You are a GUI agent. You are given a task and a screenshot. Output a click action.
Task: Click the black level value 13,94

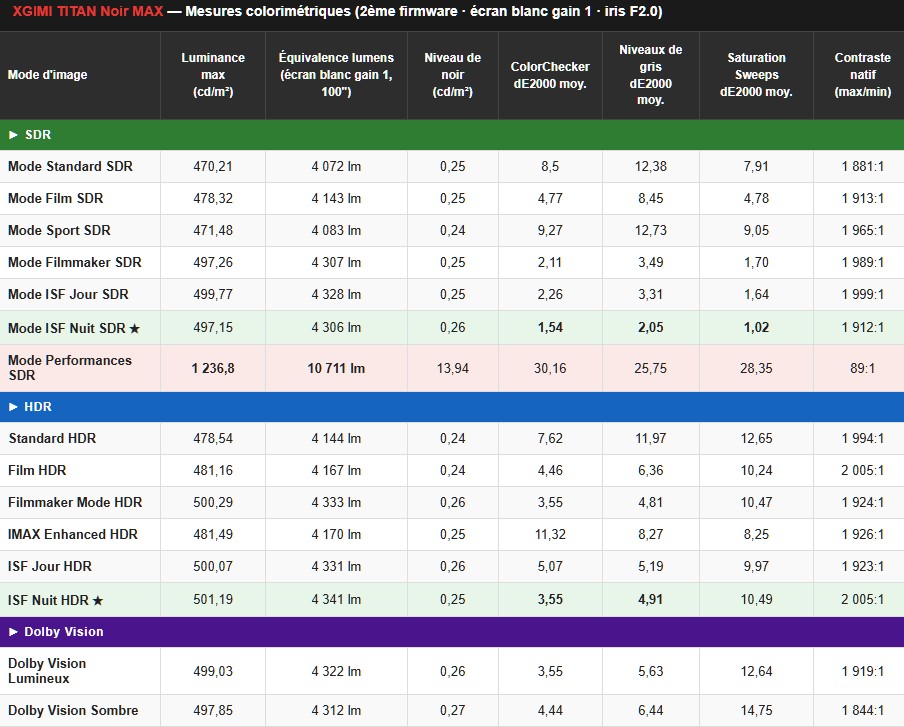click(x=453, y=368)
